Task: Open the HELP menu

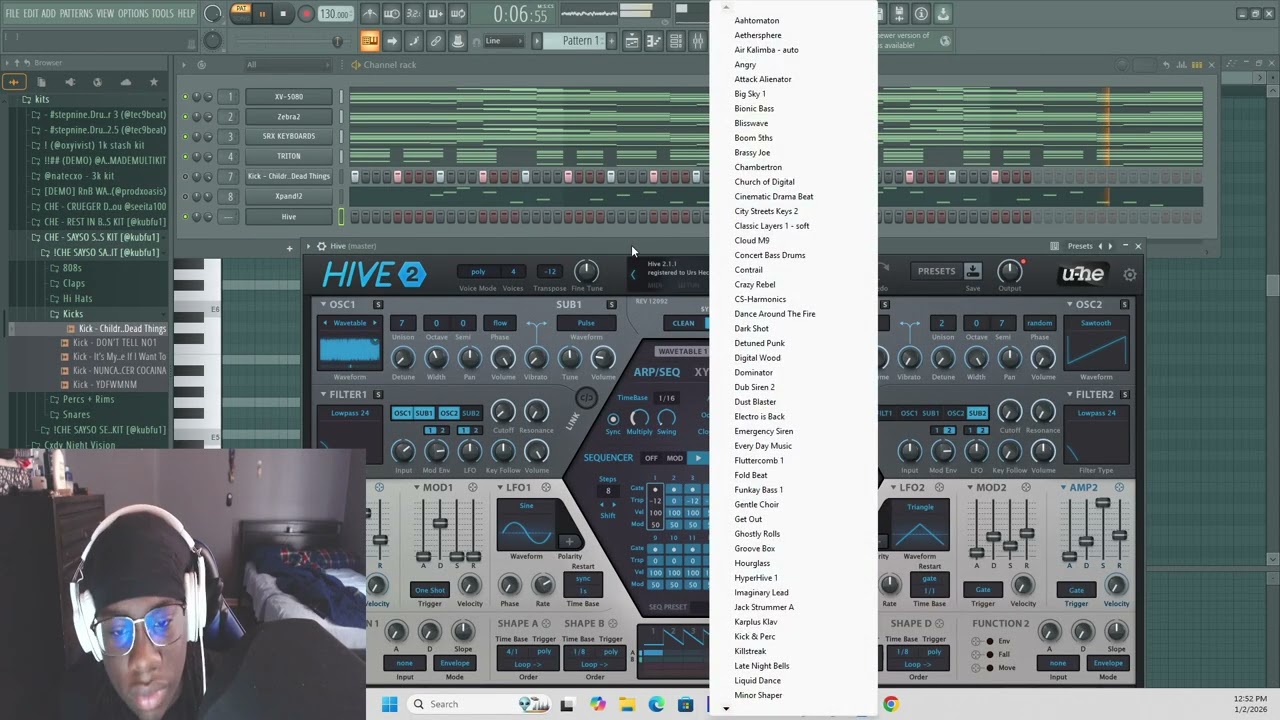Action: point(186,13)
